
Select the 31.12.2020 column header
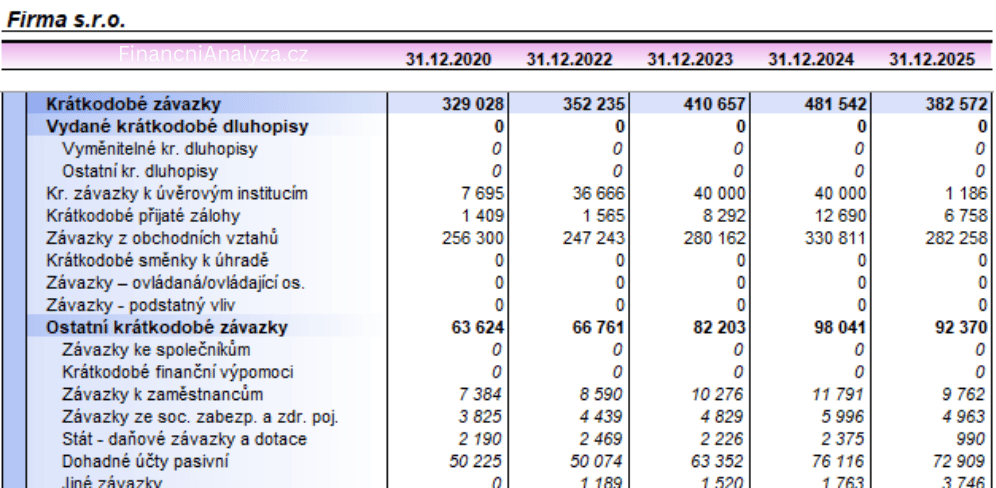click(x=448, y=59)
